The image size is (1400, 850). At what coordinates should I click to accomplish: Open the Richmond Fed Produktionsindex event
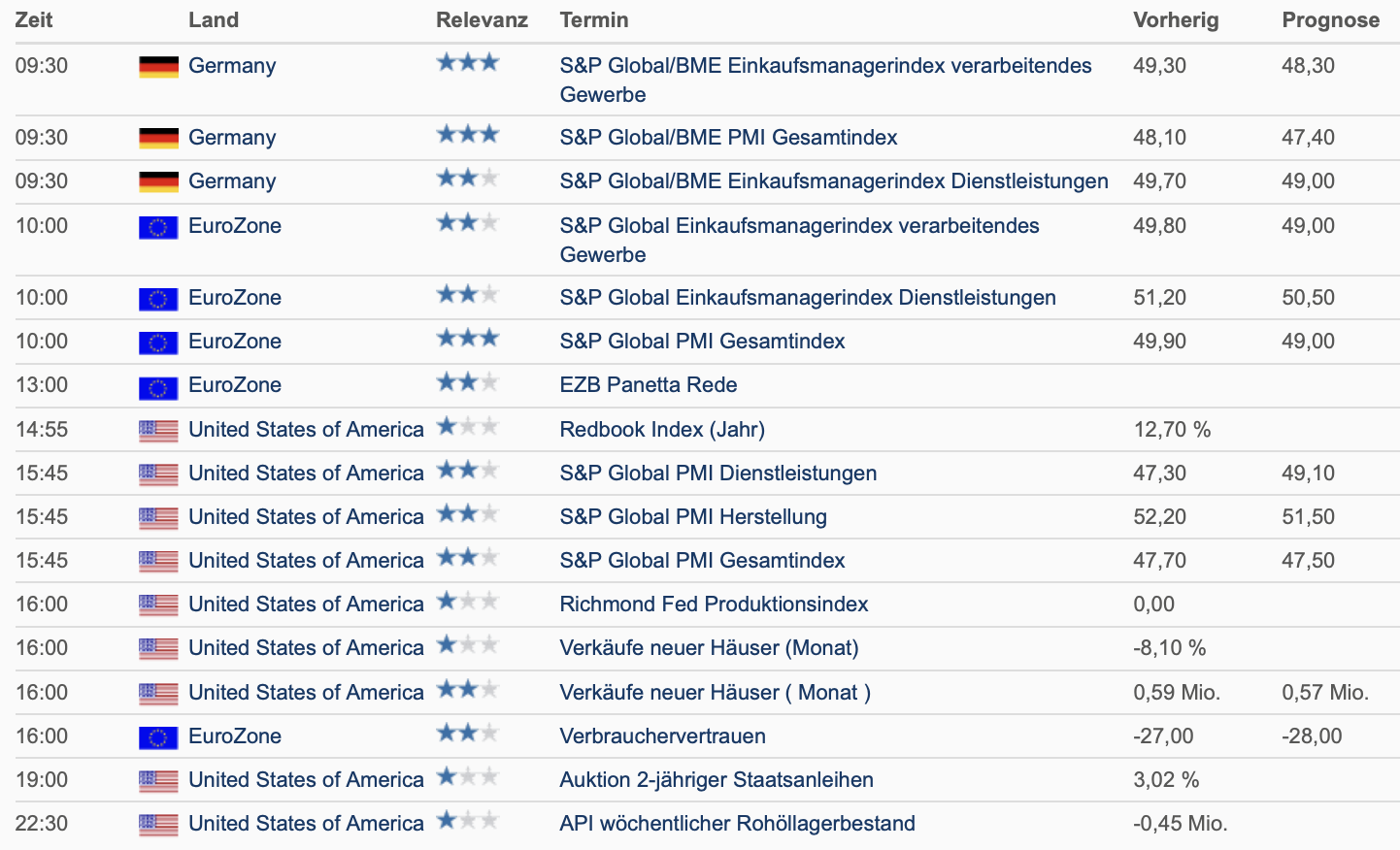pos(714,605)
